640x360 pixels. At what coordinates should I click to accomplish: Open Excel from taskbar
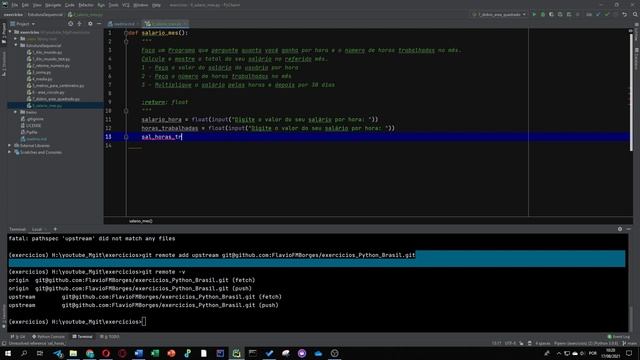click(155, 353)
